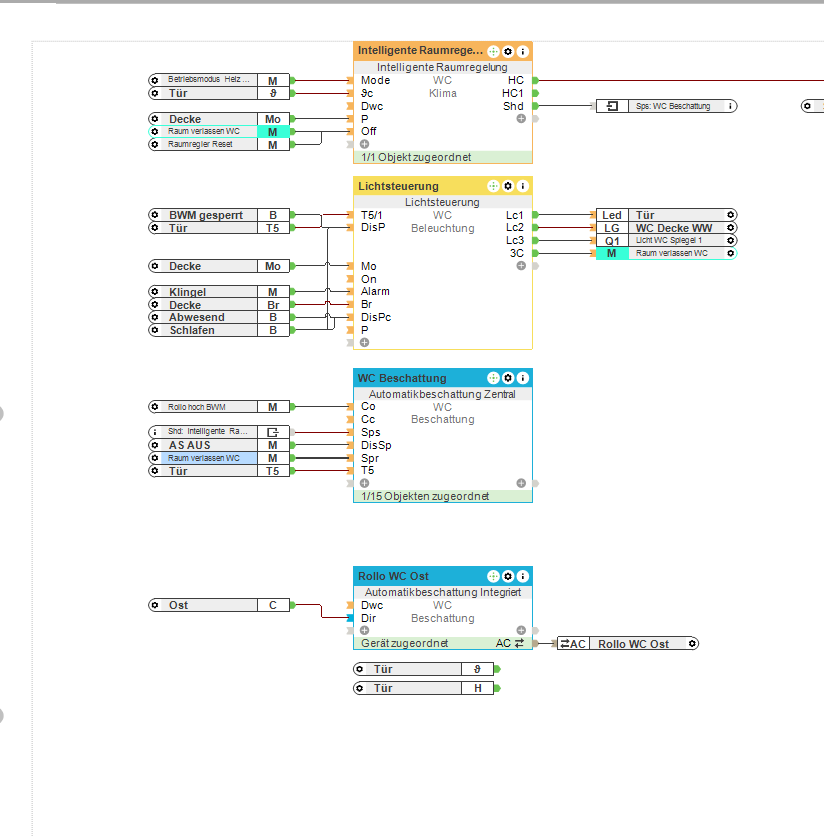Click gear icon on WC Decke WW output

(731, 228)
